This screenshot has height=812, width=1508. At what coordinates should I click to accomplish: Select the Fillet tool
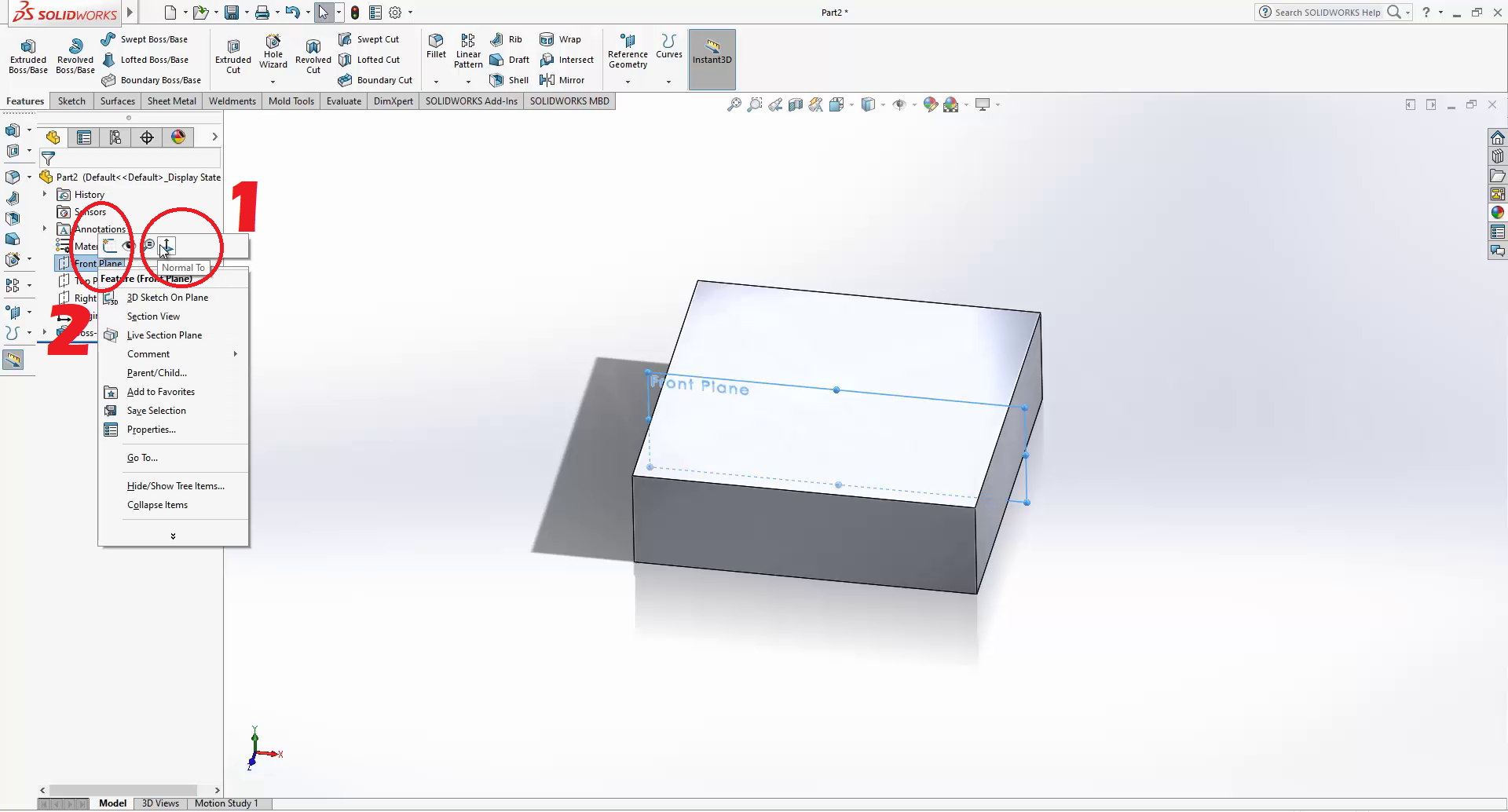tap(436, 46)
